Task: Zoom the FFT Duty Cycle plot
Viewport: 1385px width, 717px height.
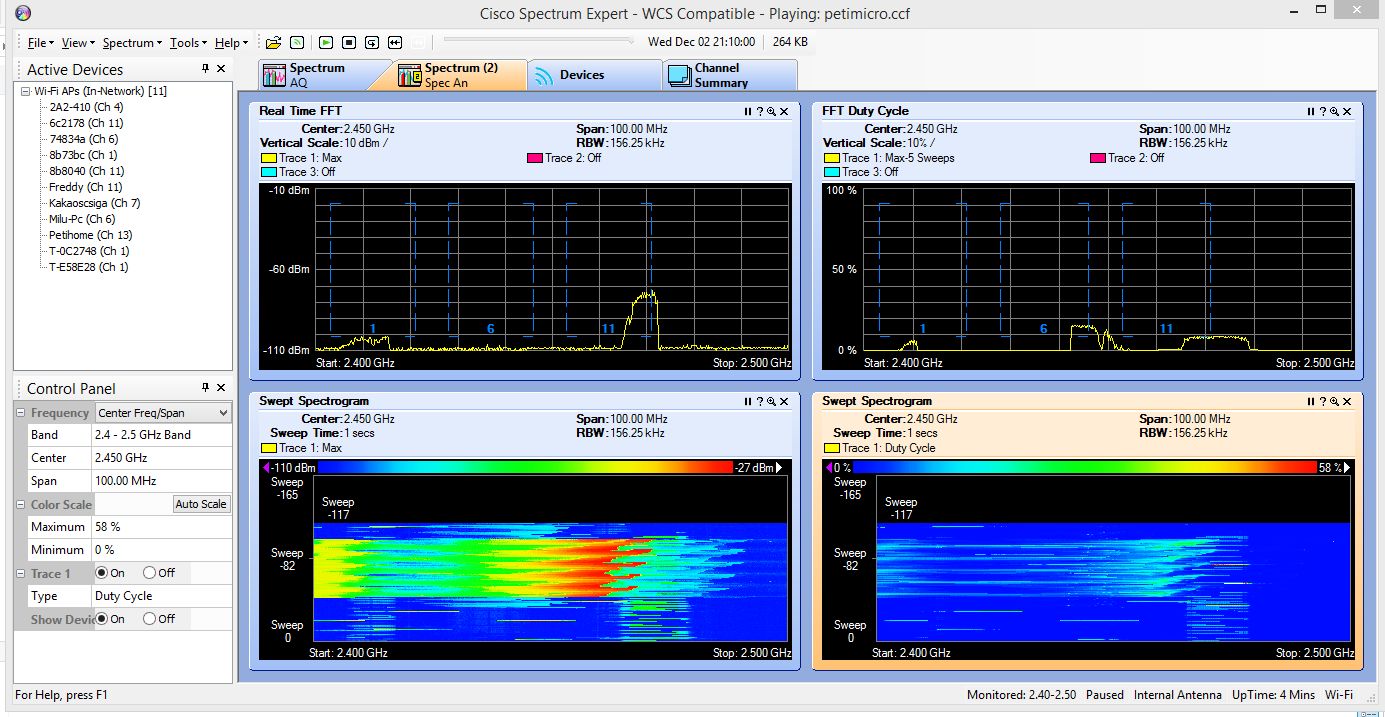Action: 1334,111
